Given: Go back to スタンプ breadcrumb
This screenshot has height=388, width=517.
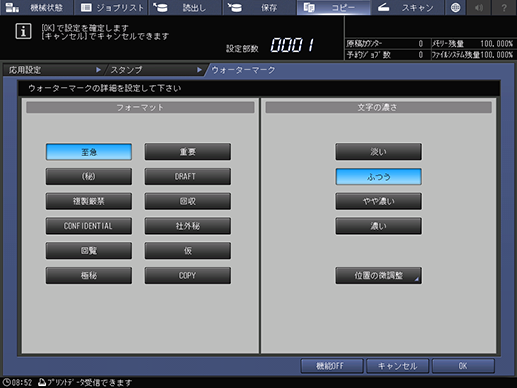Looking at the screenshot, I should [156, 70].
